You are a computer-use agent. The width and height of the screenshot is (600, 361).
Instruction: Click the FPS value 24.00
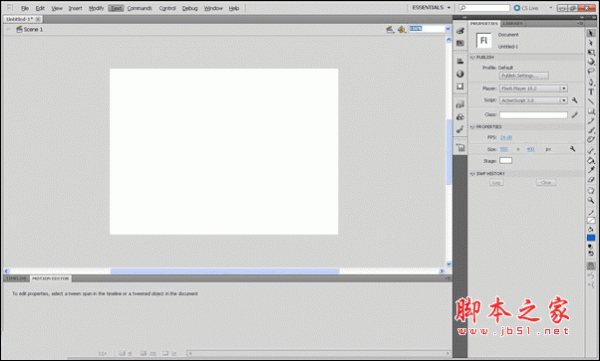[x=506, y=137]
